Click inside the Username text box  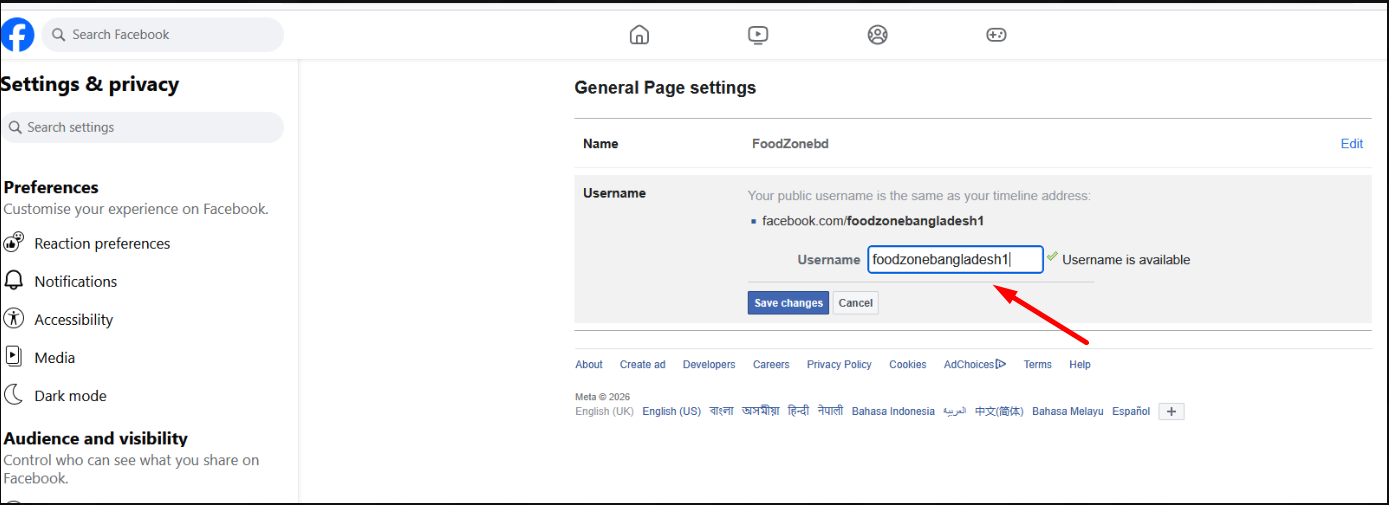(x=955, y=260)
